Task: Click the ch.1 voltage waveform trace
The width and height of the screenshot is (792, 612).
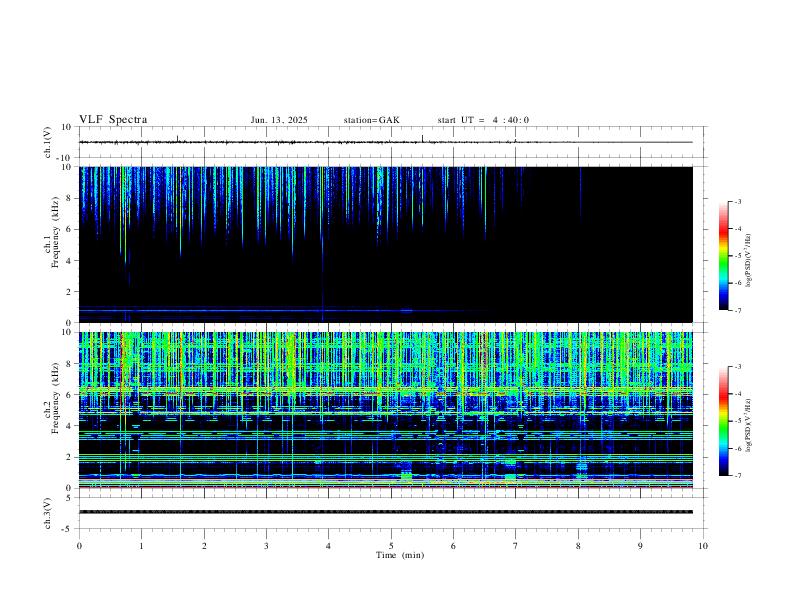Action: pos(385,142)
